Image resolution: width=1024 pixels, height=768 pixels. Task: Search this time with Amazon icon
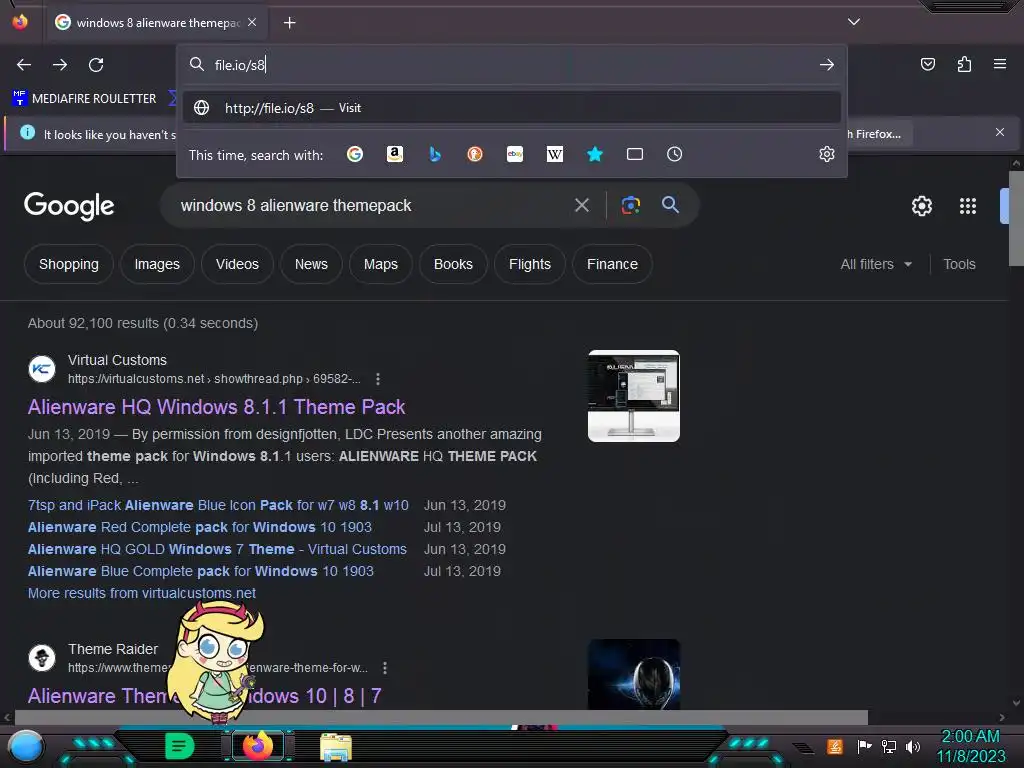[x=394, y=154]
